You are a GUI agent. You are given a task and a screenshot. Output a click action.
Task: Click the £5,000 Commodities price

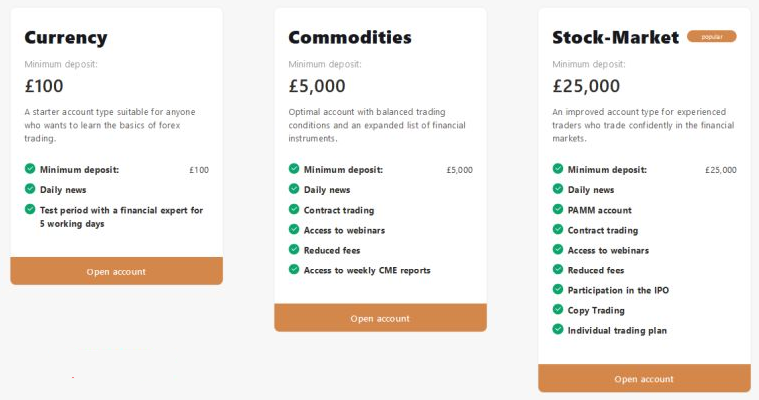click(x=317, y=86)
